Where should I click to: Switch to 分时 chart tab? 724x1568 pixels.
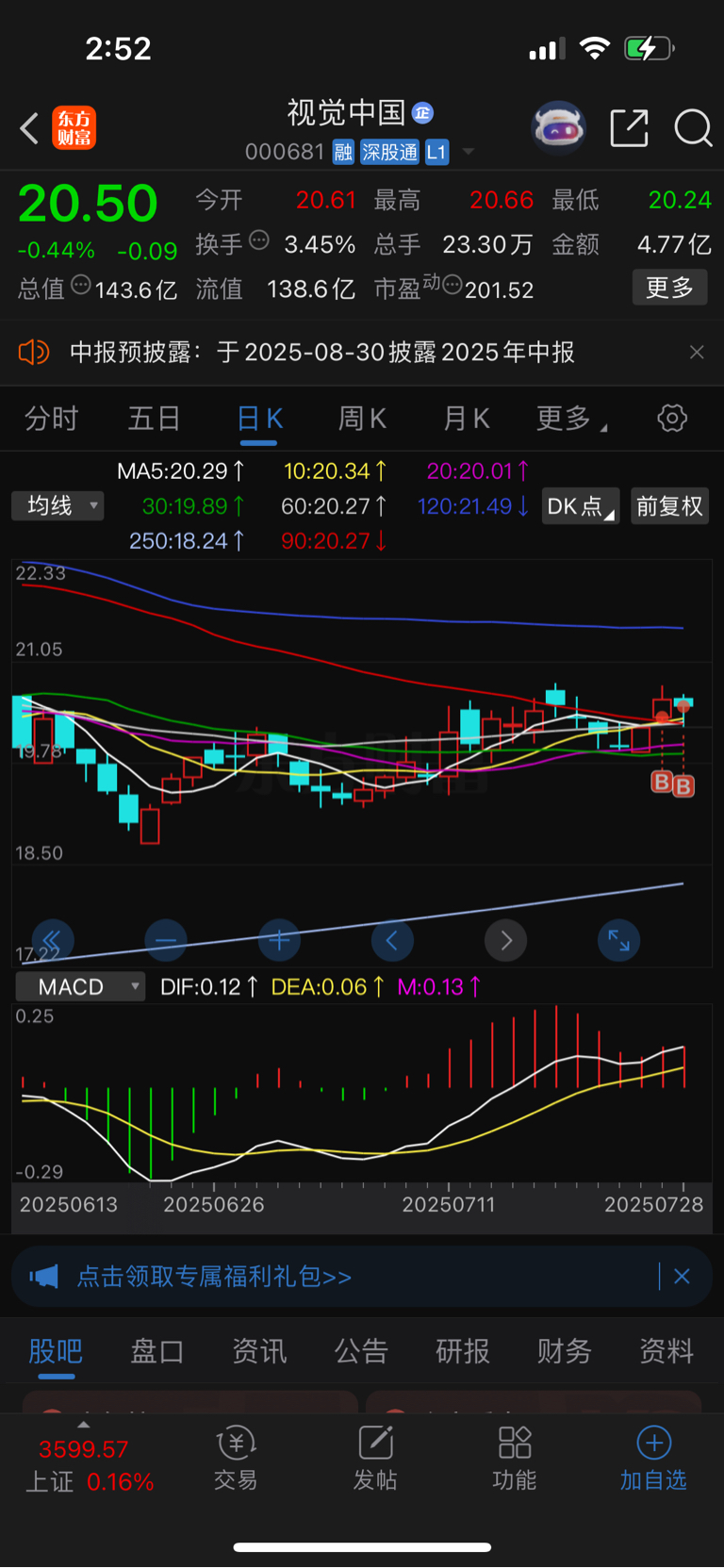coord(51,419)
